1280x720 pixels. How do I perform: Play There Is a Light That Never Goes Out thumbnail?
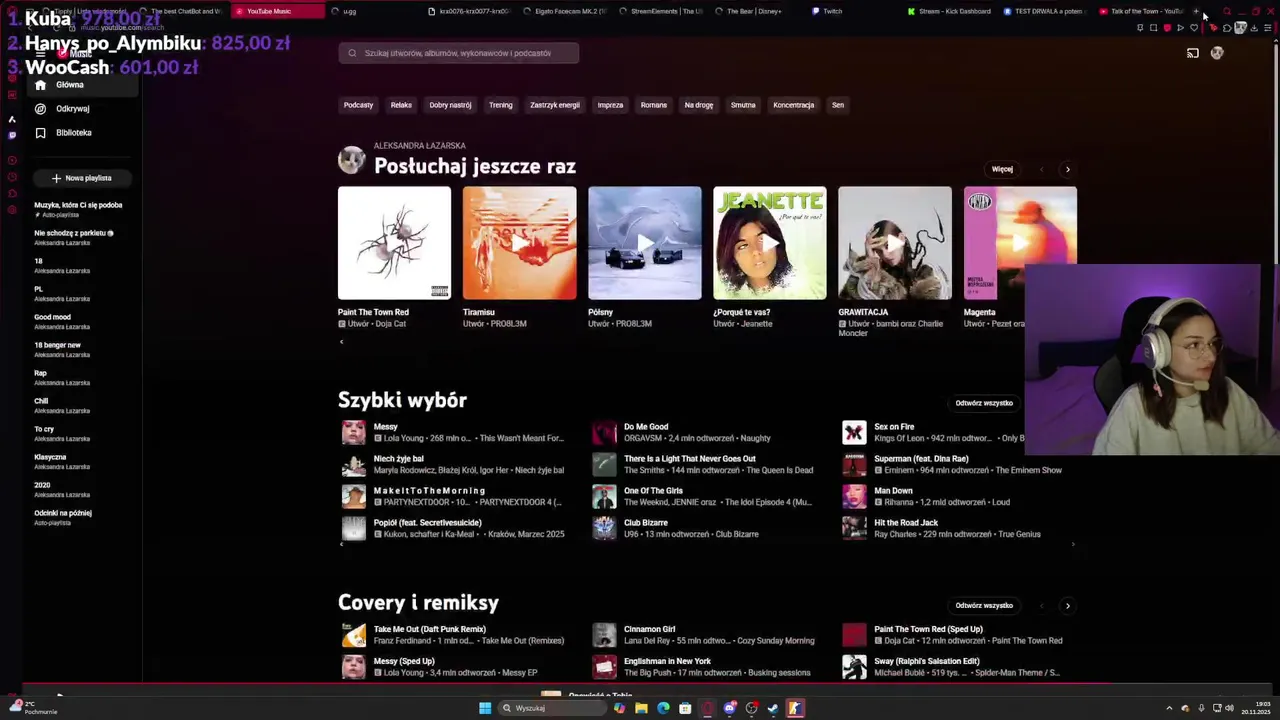(x=604, y=464)
